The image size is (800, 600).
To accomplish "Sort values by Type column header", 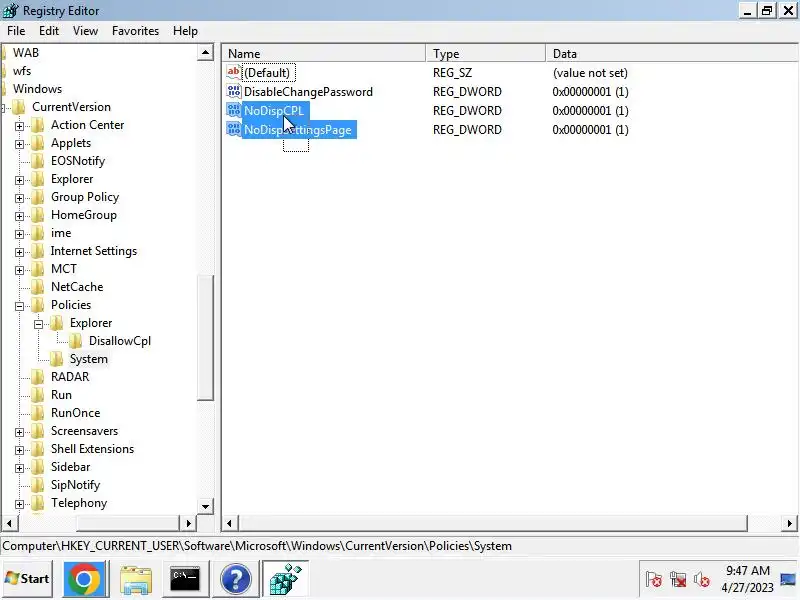I will 485,54.
